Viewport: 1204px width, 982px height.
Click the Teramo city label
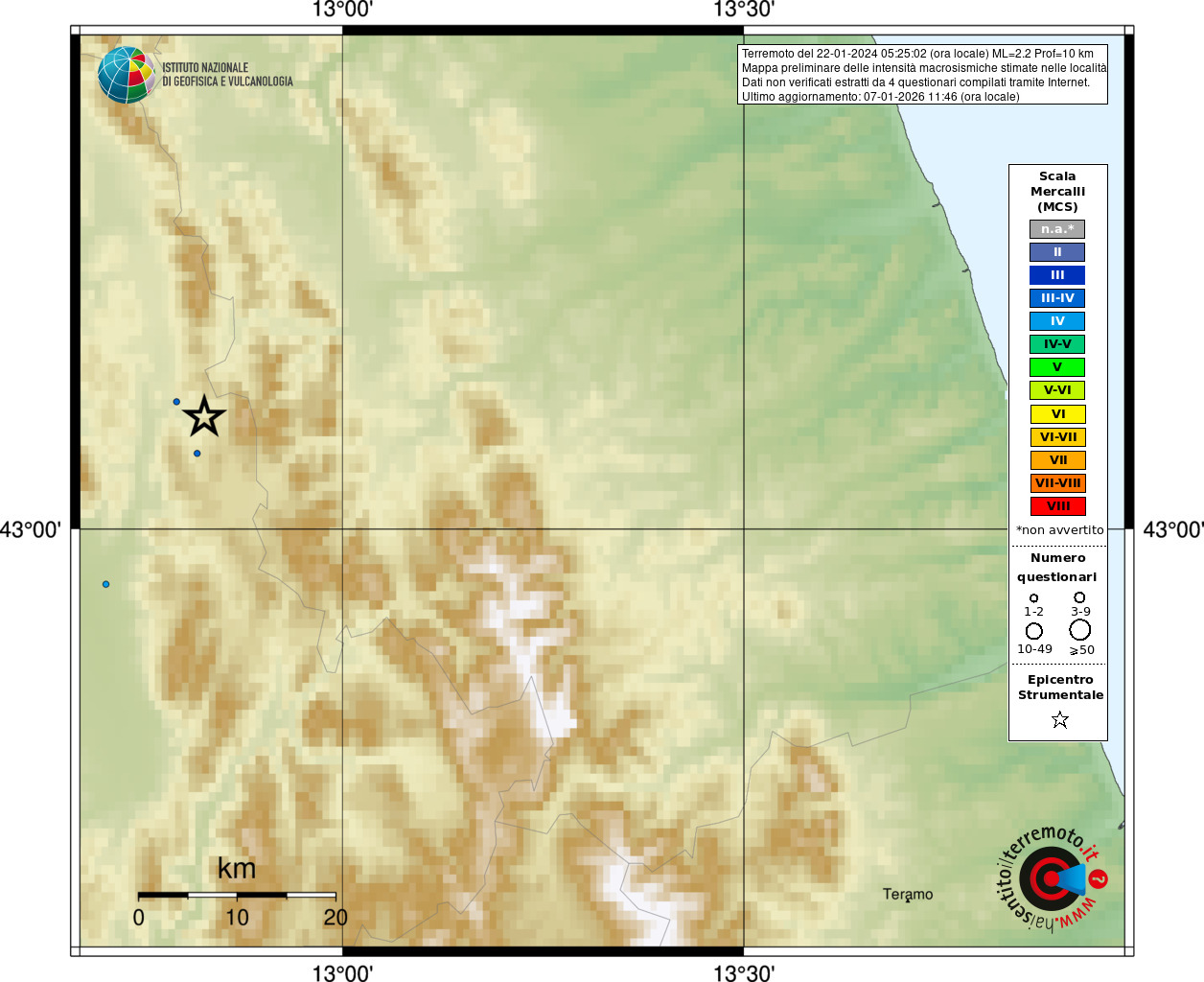click(907, 895)
